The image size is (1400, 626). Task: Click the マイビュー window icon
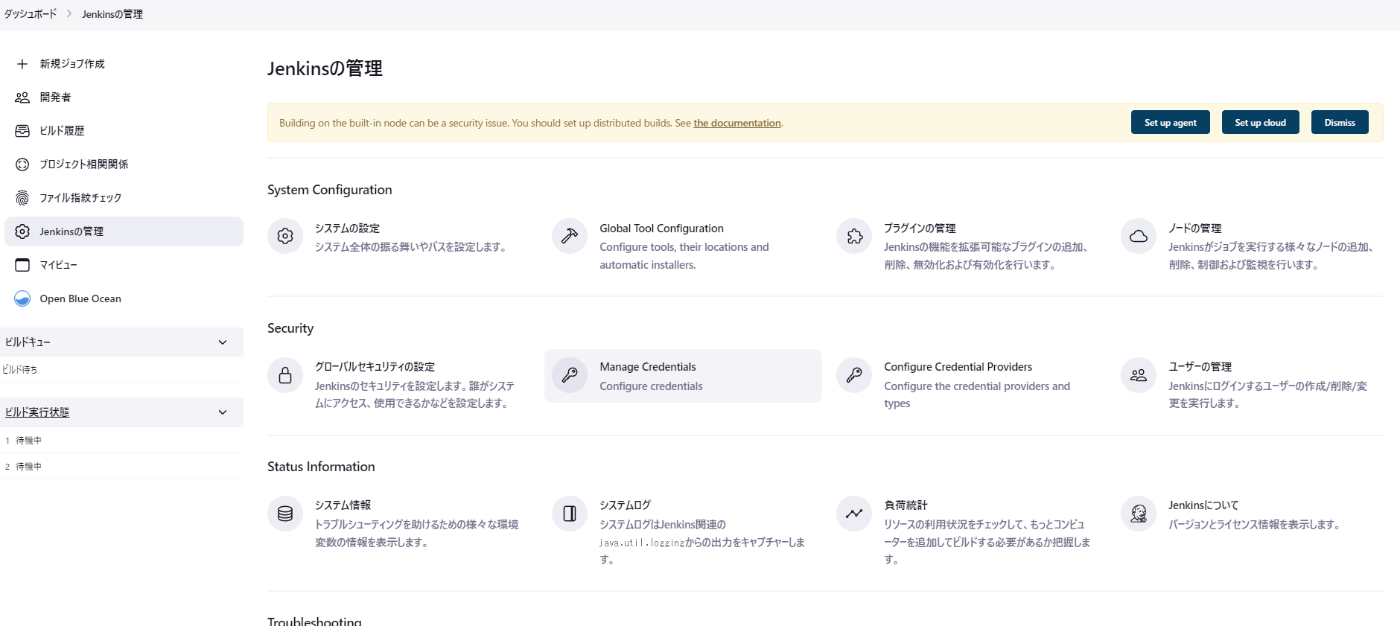click(22, 265)
